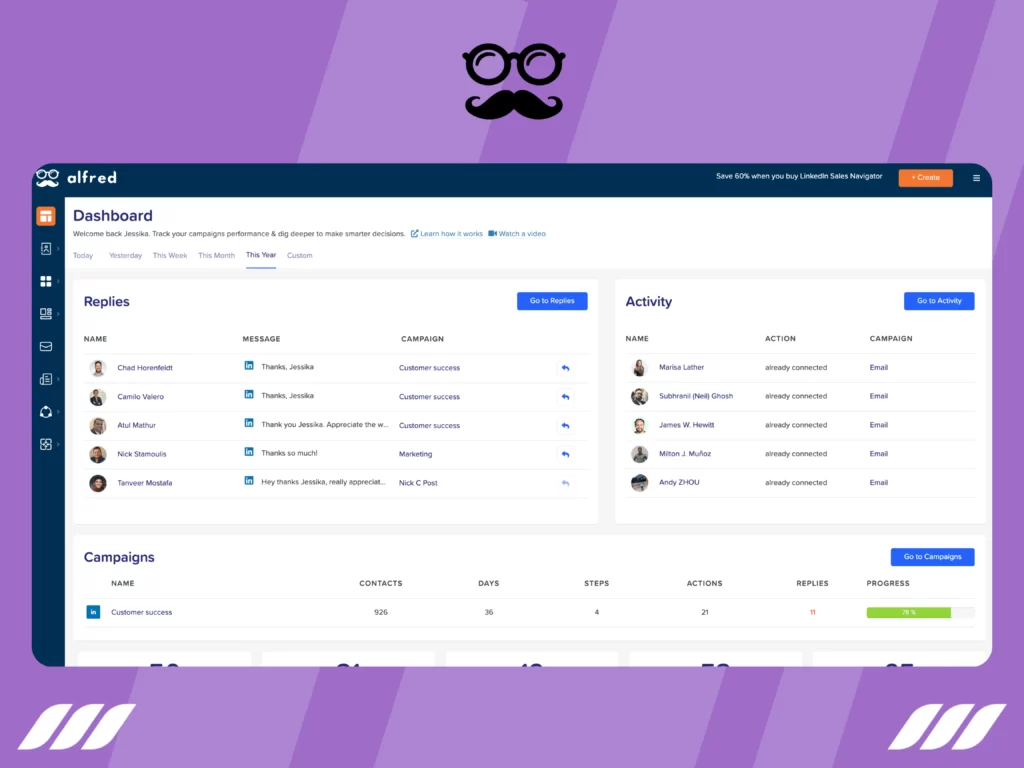Expand contacts sidebar item chevron
The height and width of the screenshot is (768, 1024).
59,249
